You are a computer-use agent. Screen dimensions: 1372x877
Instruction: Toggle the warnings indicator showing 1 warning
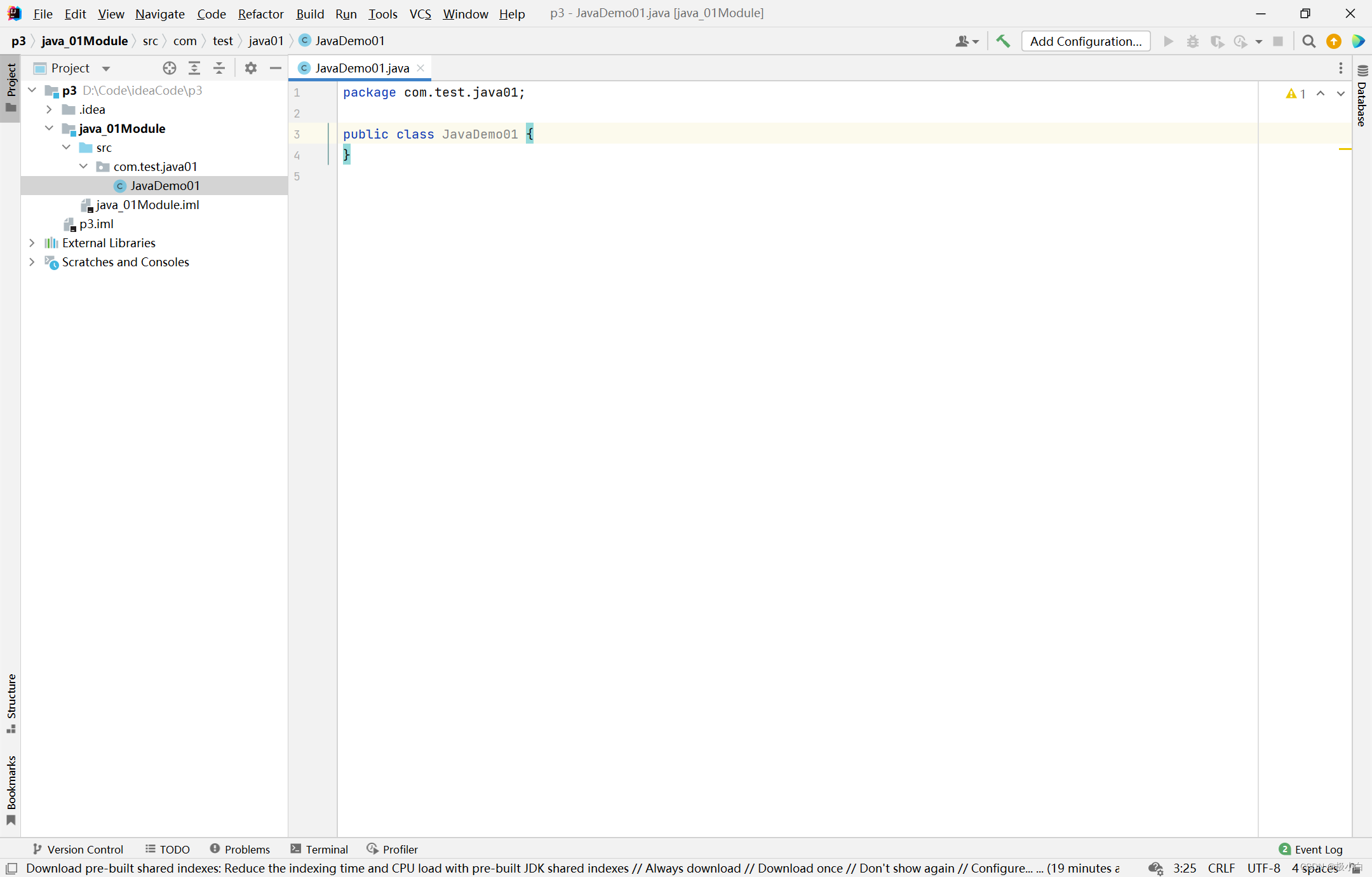click(x=1297, y=92)
